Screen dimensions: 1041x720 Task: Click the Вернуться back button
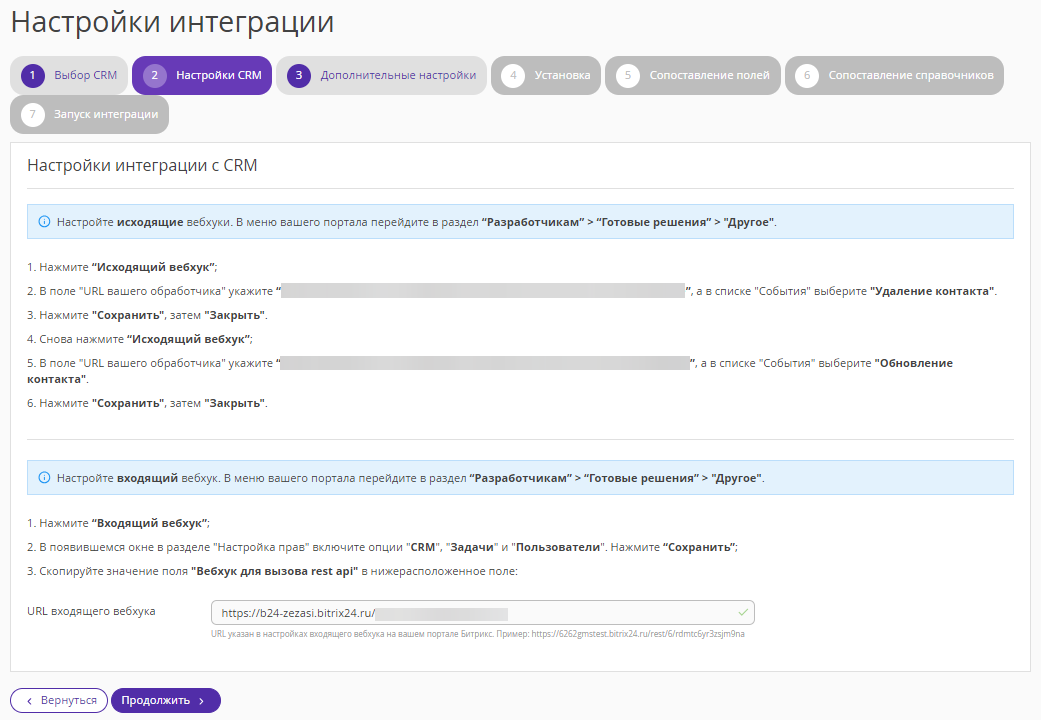click(59, 700)
